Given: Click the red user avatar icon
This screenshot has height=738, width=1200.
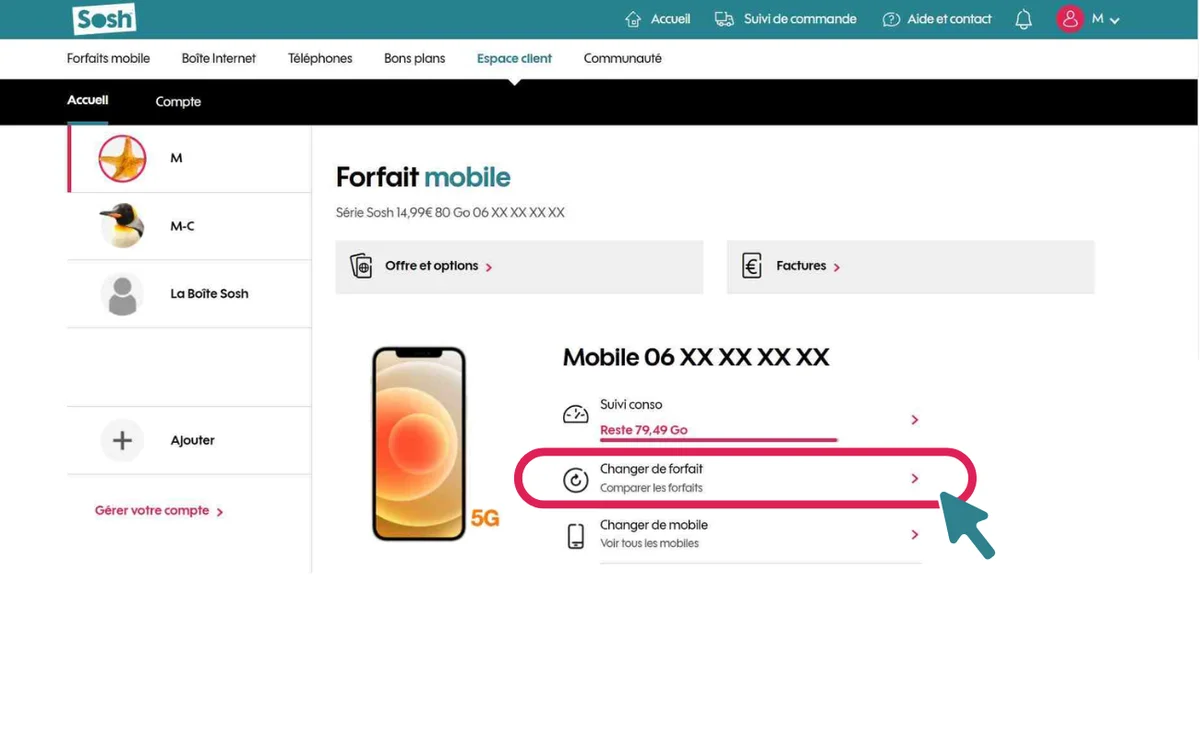Looking at the screenshot, I should pyautogui.click(x=1070, y=19).
